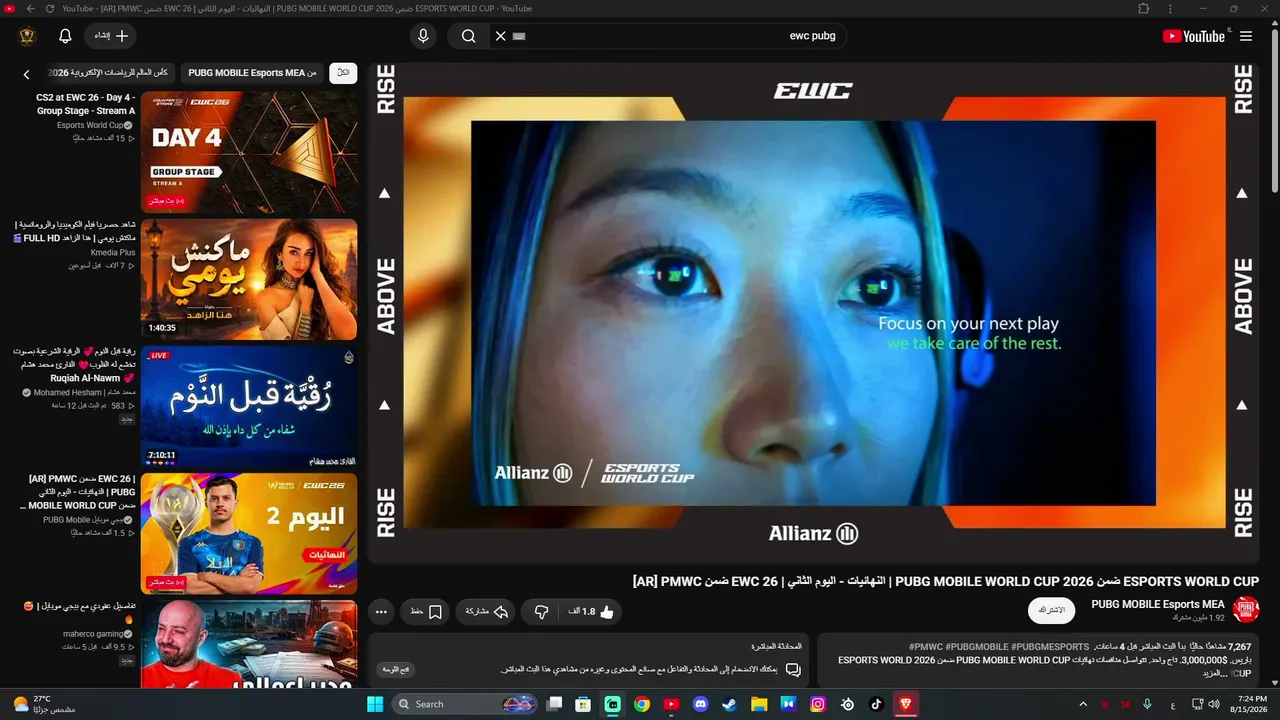Open the channel name beside the Subscribe button

point(1158,604)
